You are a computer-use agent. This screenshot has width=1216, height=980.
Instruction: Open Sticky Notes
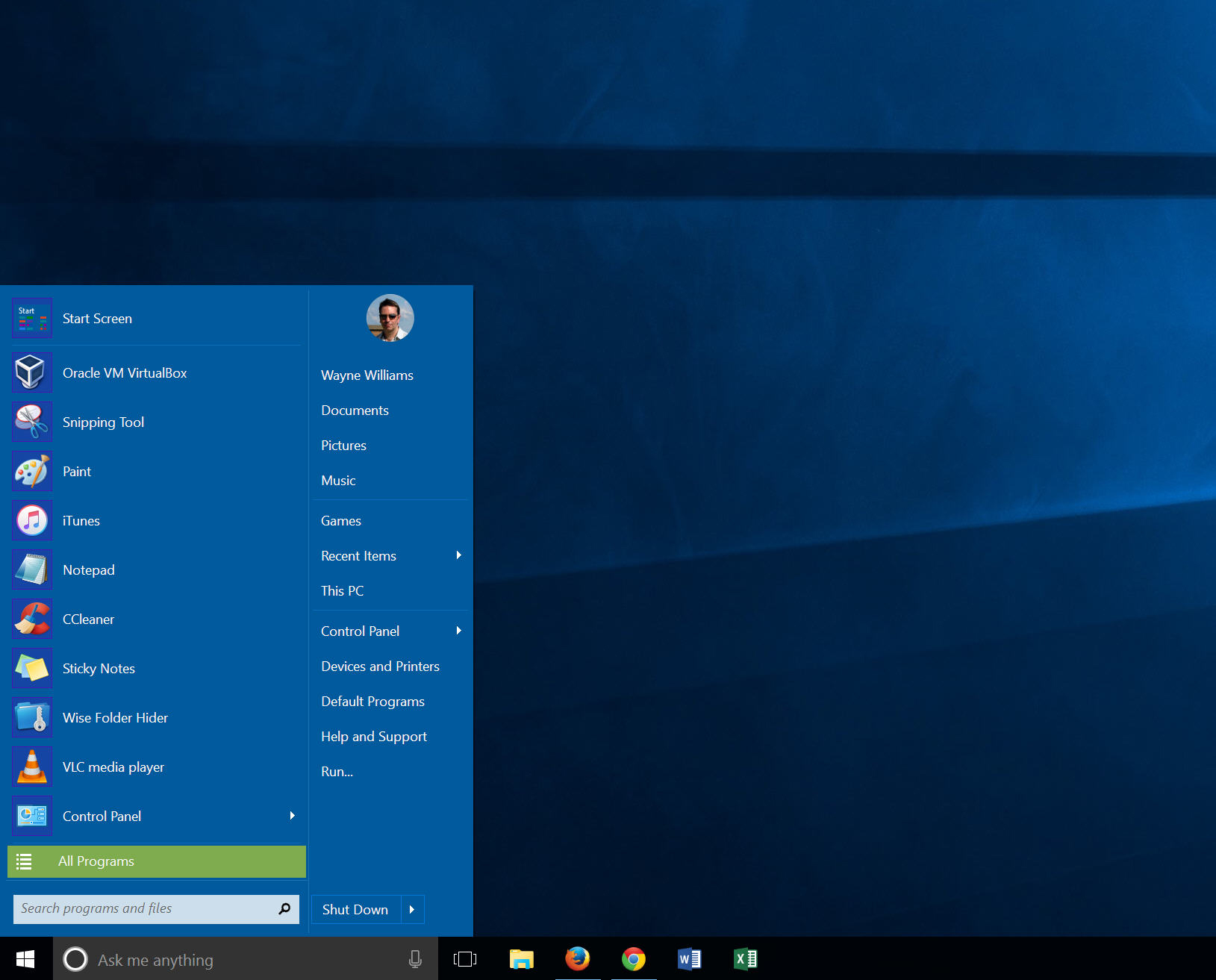[99, 668]
